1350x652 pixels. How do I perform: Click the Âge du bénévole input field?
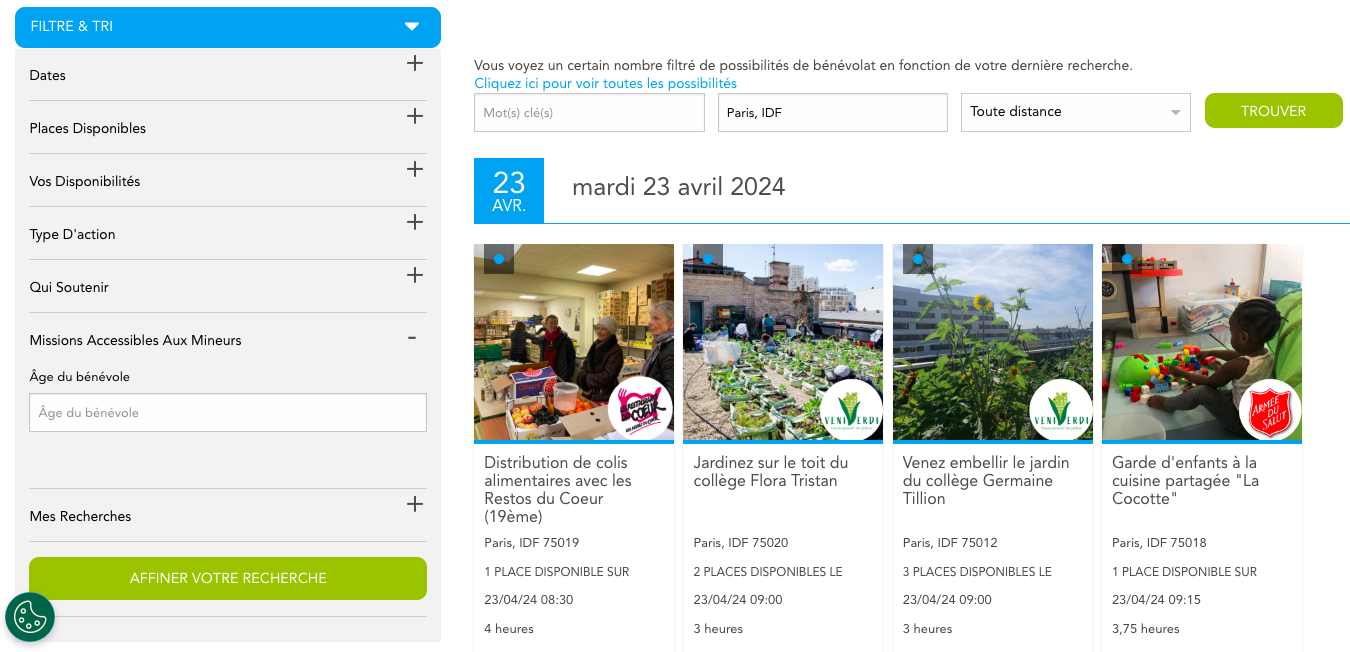228,412
